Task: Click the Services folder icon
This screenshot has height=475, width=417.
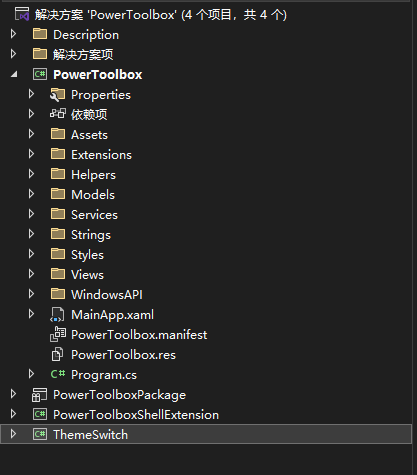Action: coord(58,214)
